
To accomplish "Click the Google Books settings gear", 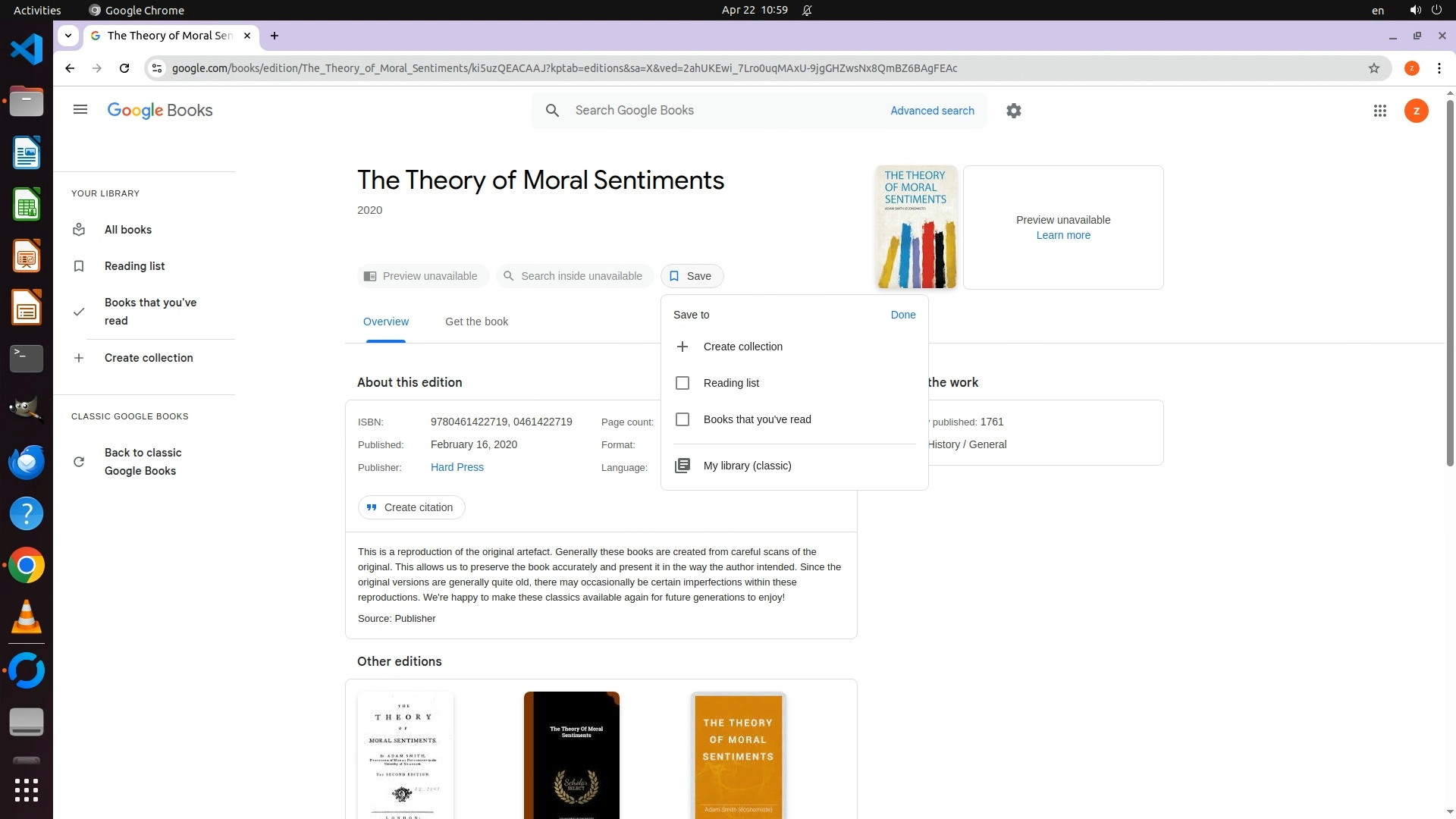I will pos(1014,111).
